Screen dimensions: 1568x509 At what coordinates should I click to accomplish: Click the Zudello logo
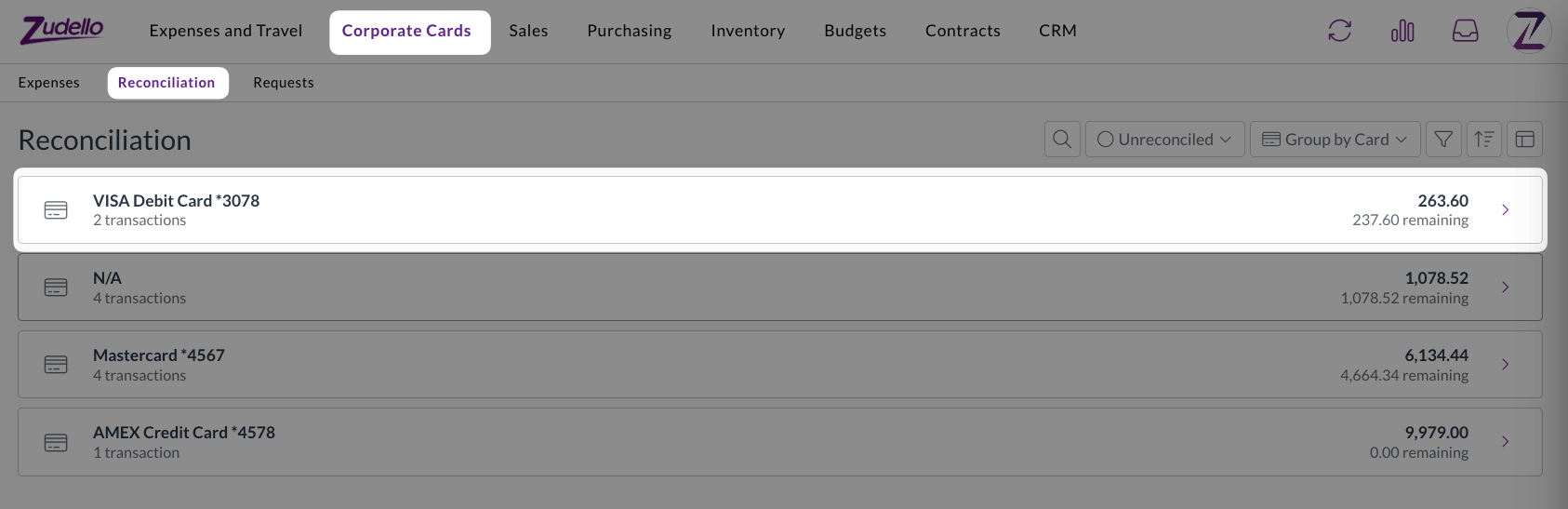point(62,30)
